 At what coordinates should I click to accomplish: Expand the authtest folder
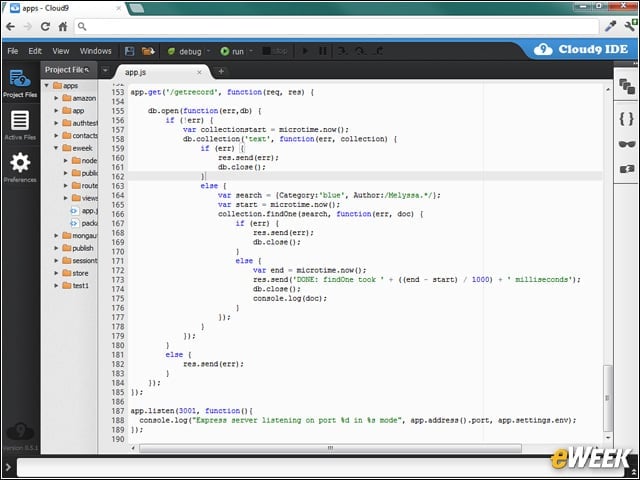click(56, 123)
